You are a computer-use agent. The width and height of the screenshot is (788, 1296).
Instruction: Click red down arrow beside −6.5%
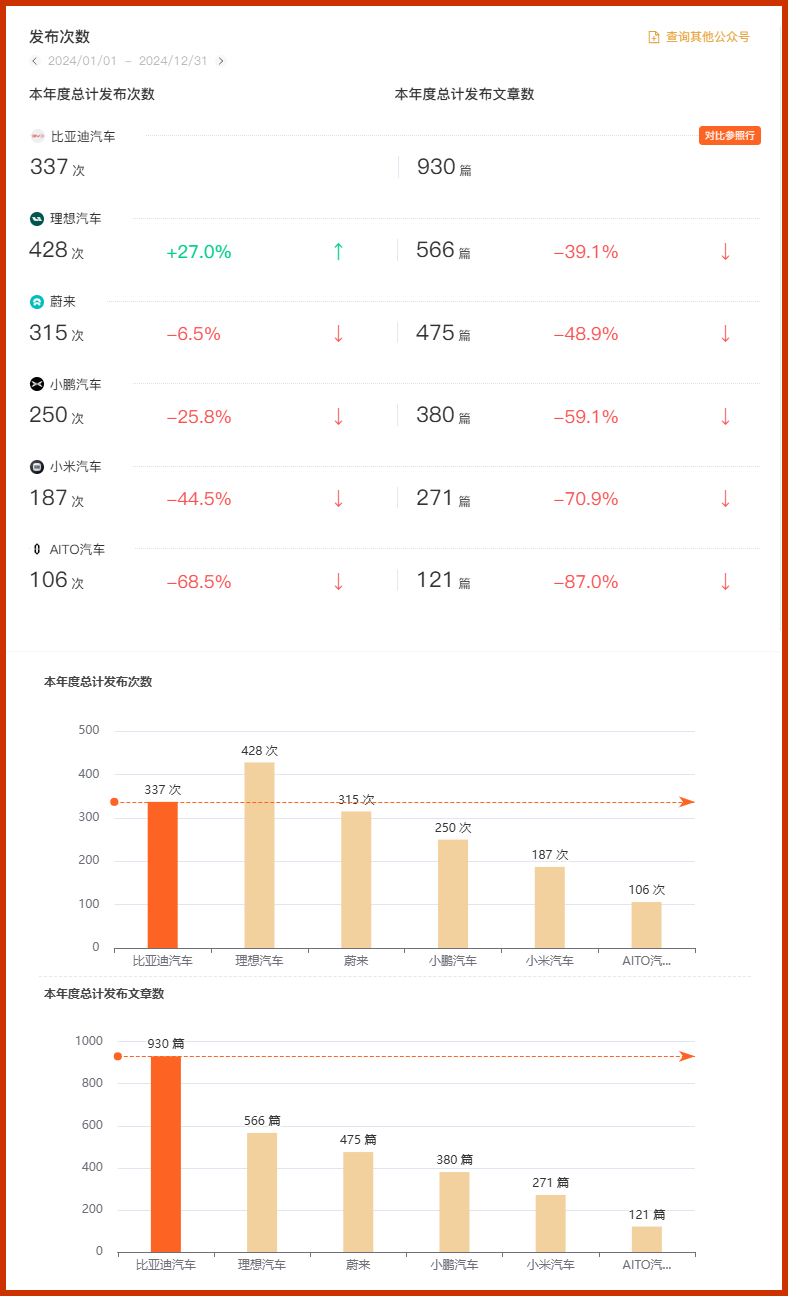pos(338,334)
